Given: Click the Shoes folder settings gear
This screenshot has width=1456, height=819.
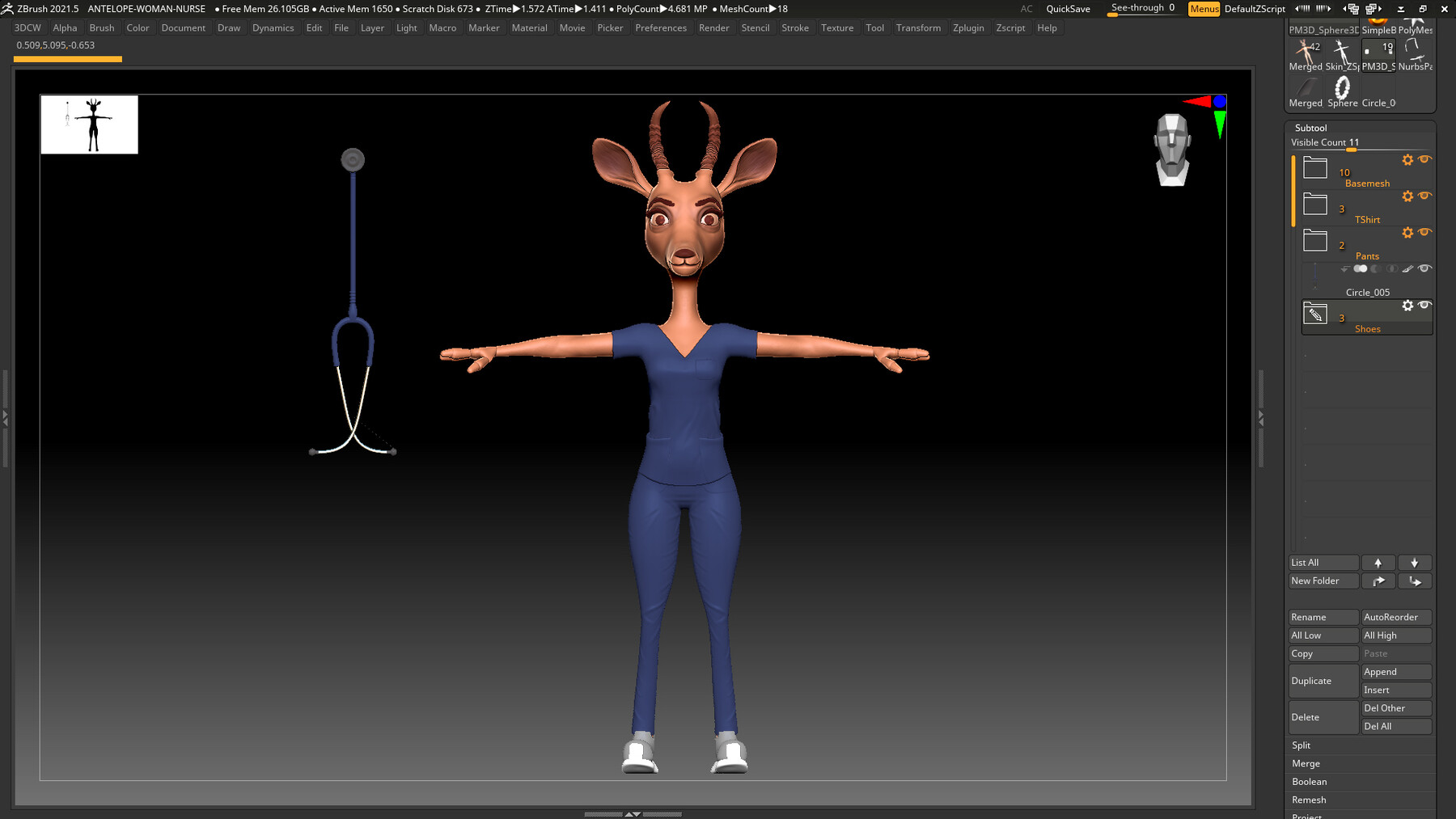Looking at the screenshot, I should pyautogui.click(x=1407, y=306).
